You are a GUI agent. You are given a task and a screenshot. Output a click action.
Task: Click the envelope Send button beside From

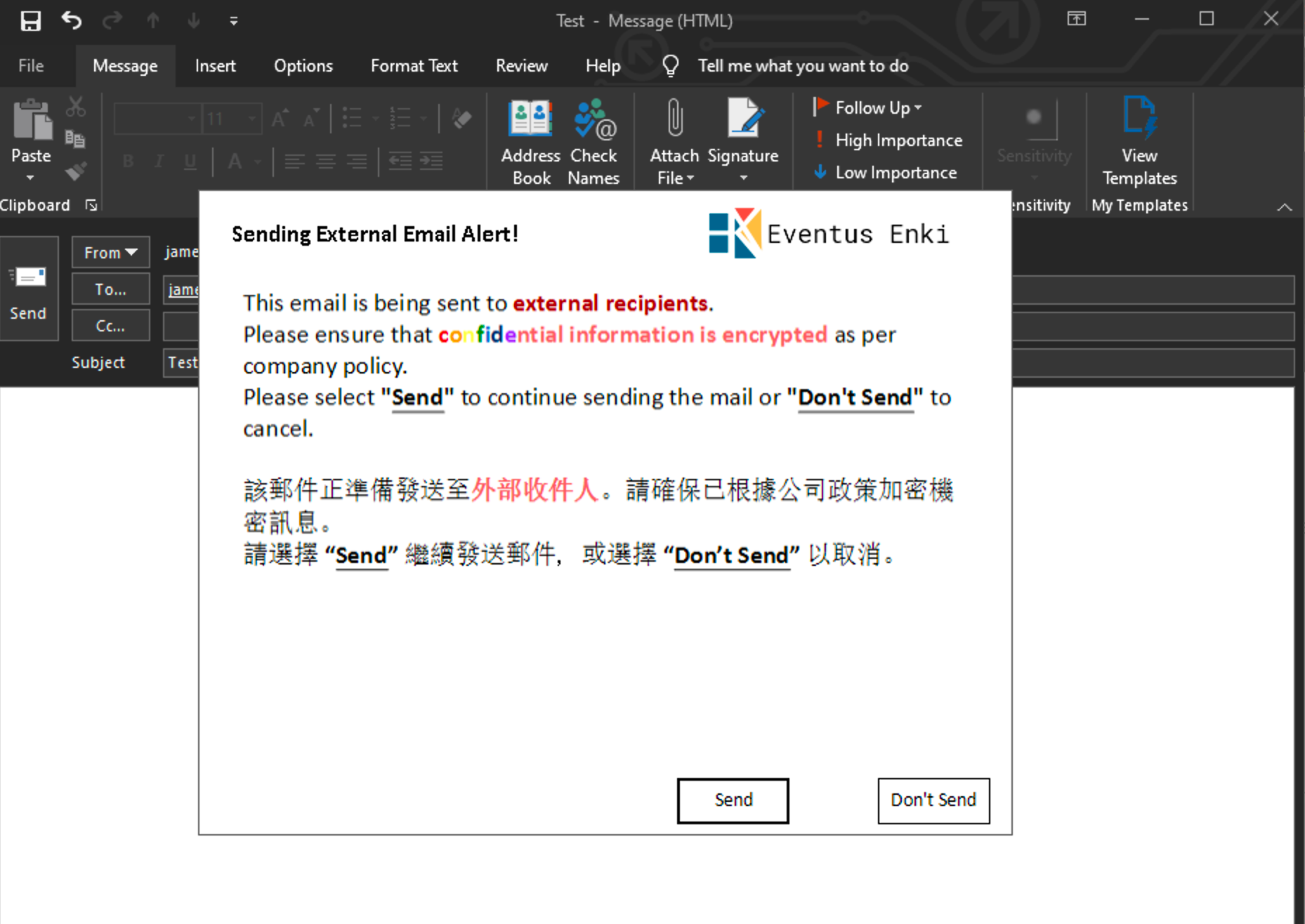pyautogui.click(x=29, y=289)
